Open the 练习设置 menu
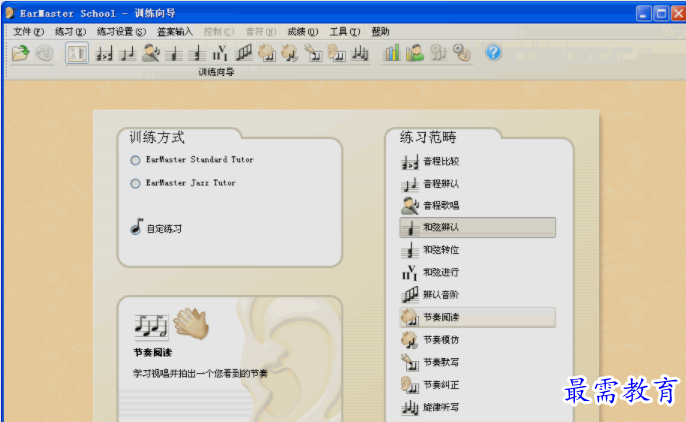The height and width of the screenshot is (422, 686). 121,32
